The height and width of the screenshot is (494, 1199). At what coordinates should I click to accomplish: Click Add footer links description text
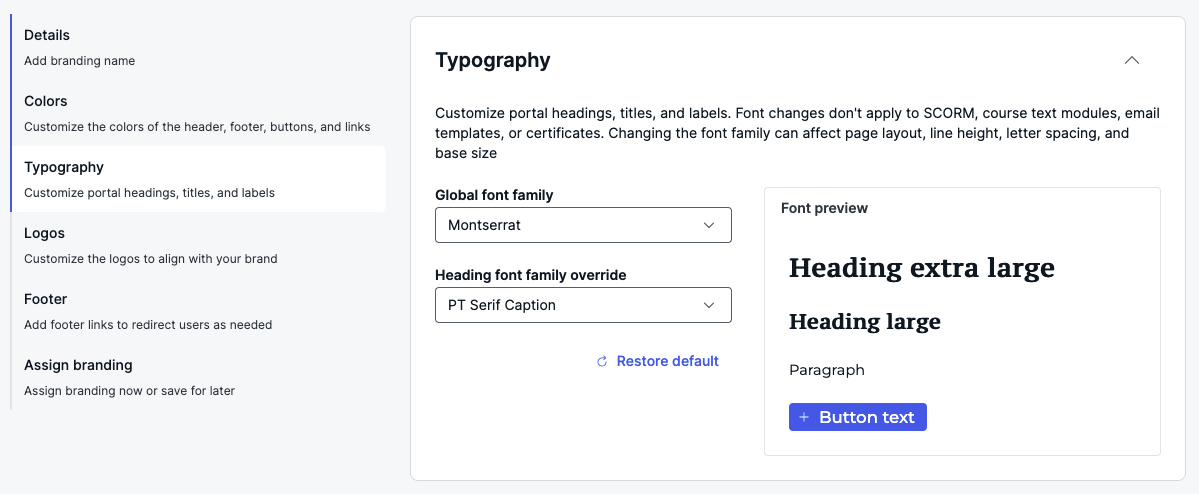click(x=148, y=324)
